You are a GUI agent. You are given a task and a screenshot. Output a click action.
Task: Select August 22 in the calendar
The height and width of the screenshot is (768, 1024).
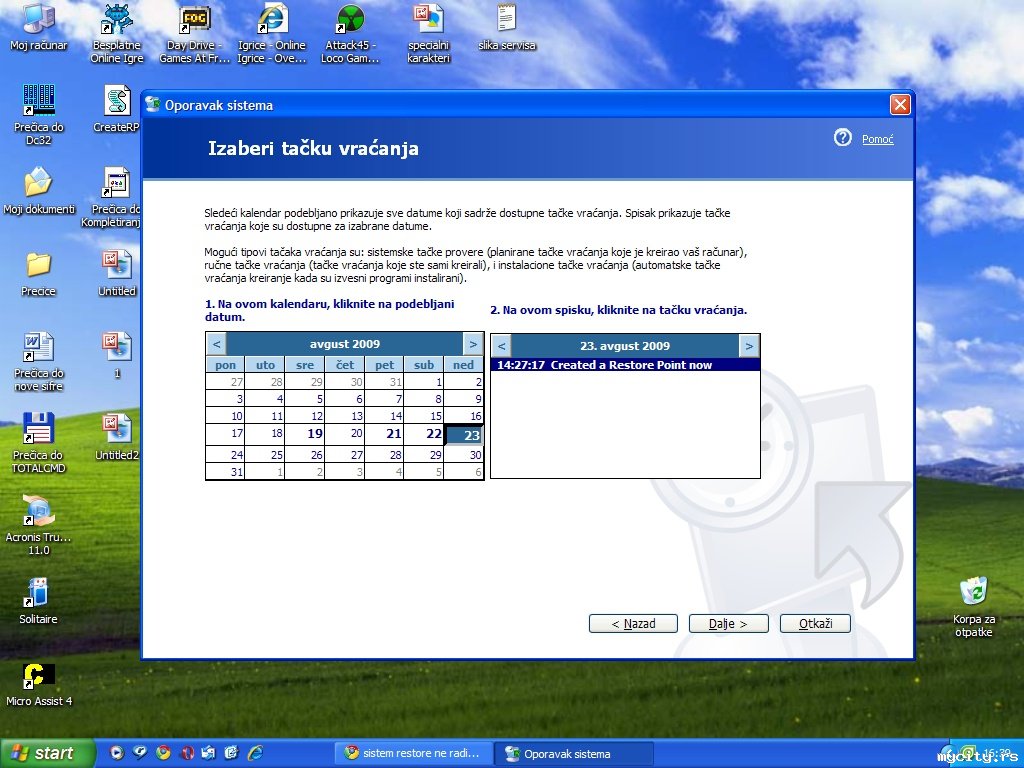coord(424,434)
